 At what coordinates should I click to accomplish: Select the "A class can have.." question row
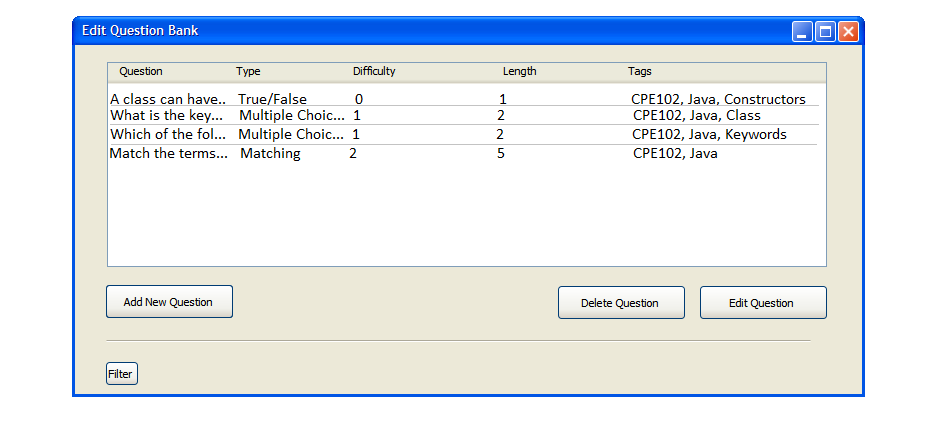pyautogui.click(x=168, y=99)
